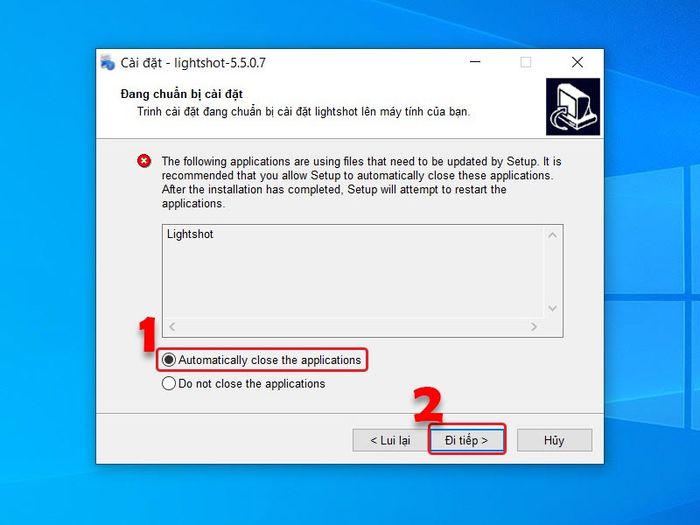This screenshot has width=700, height=525.
Task: Continue with the Đi tiếp button
Action: pyautogui.click(x=467, y=441)
